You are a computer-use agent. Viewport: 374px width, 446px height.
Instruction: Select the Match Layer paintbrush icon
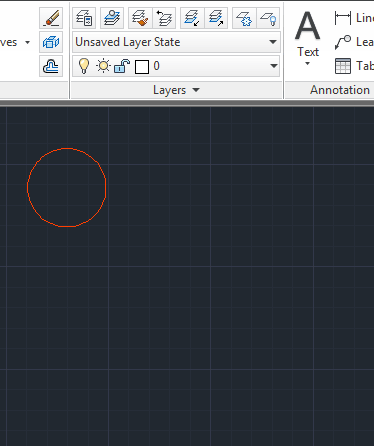pyautogui.click(x=140, y=18)
